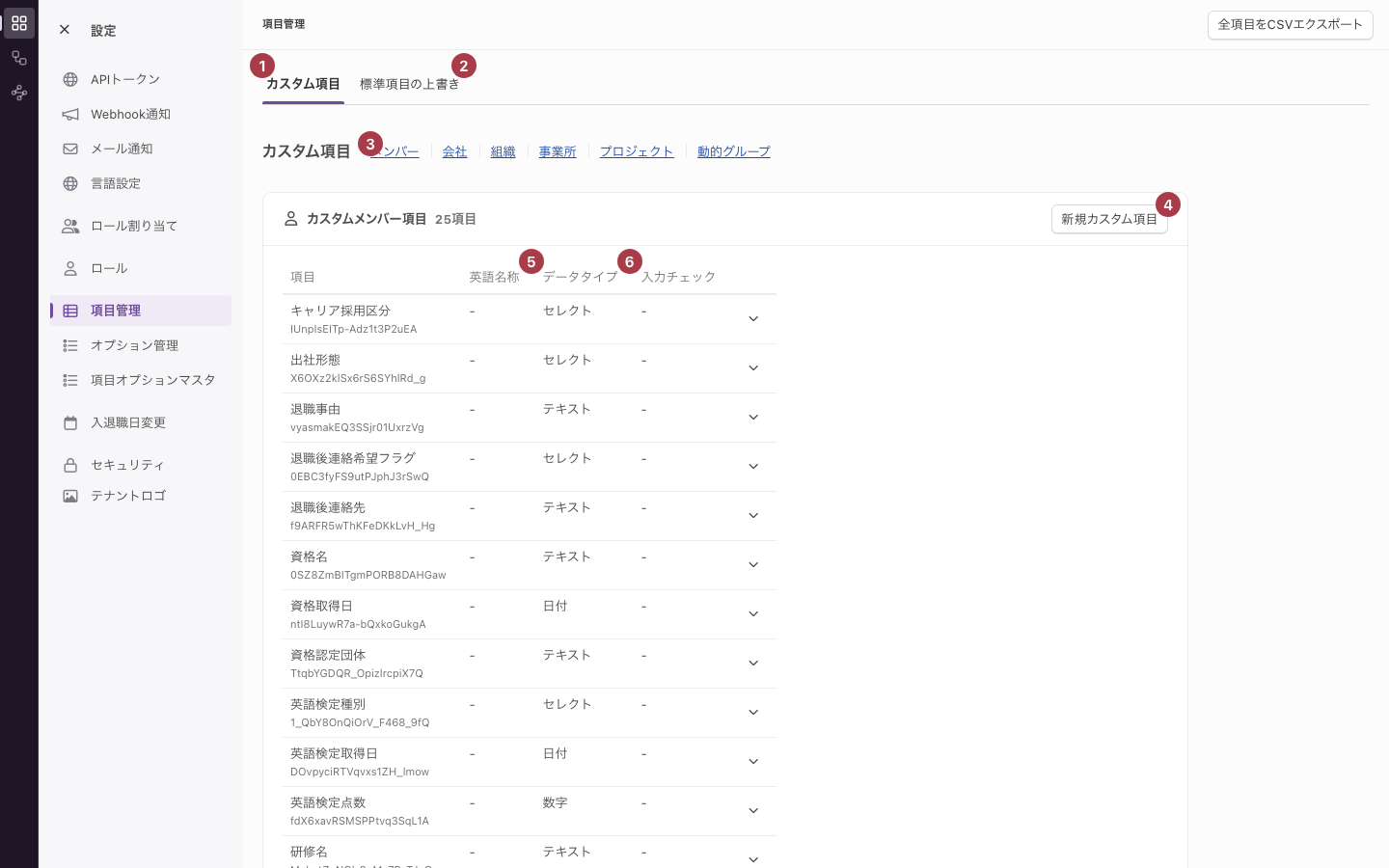1389x868 pixels.
Task: Expand the 資格名 row chevron
Action: (753, 565)
